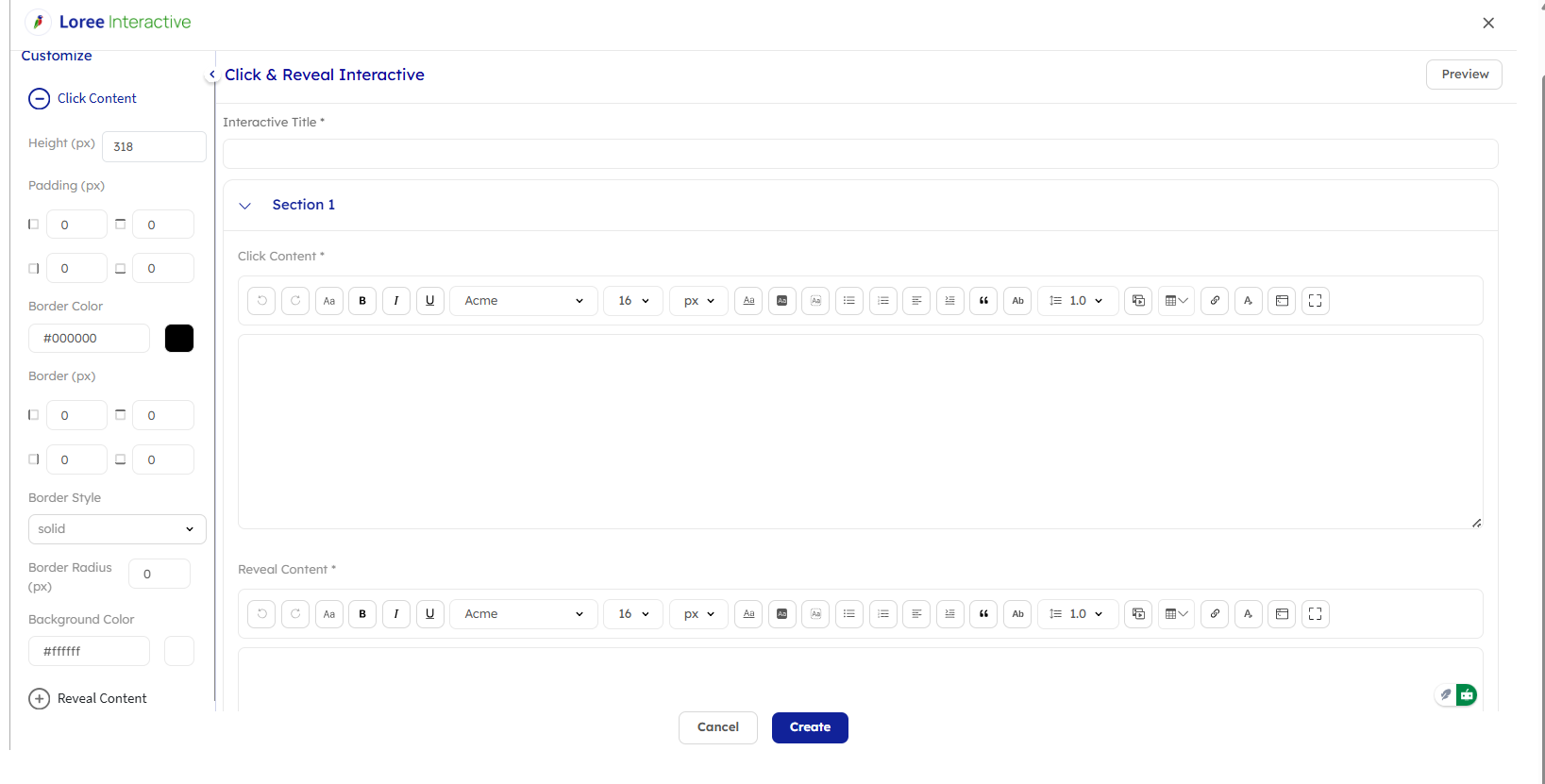Click fullscreen icon in Click Content toolbar
The image size is (1545, 784).
click(1316, 301)
